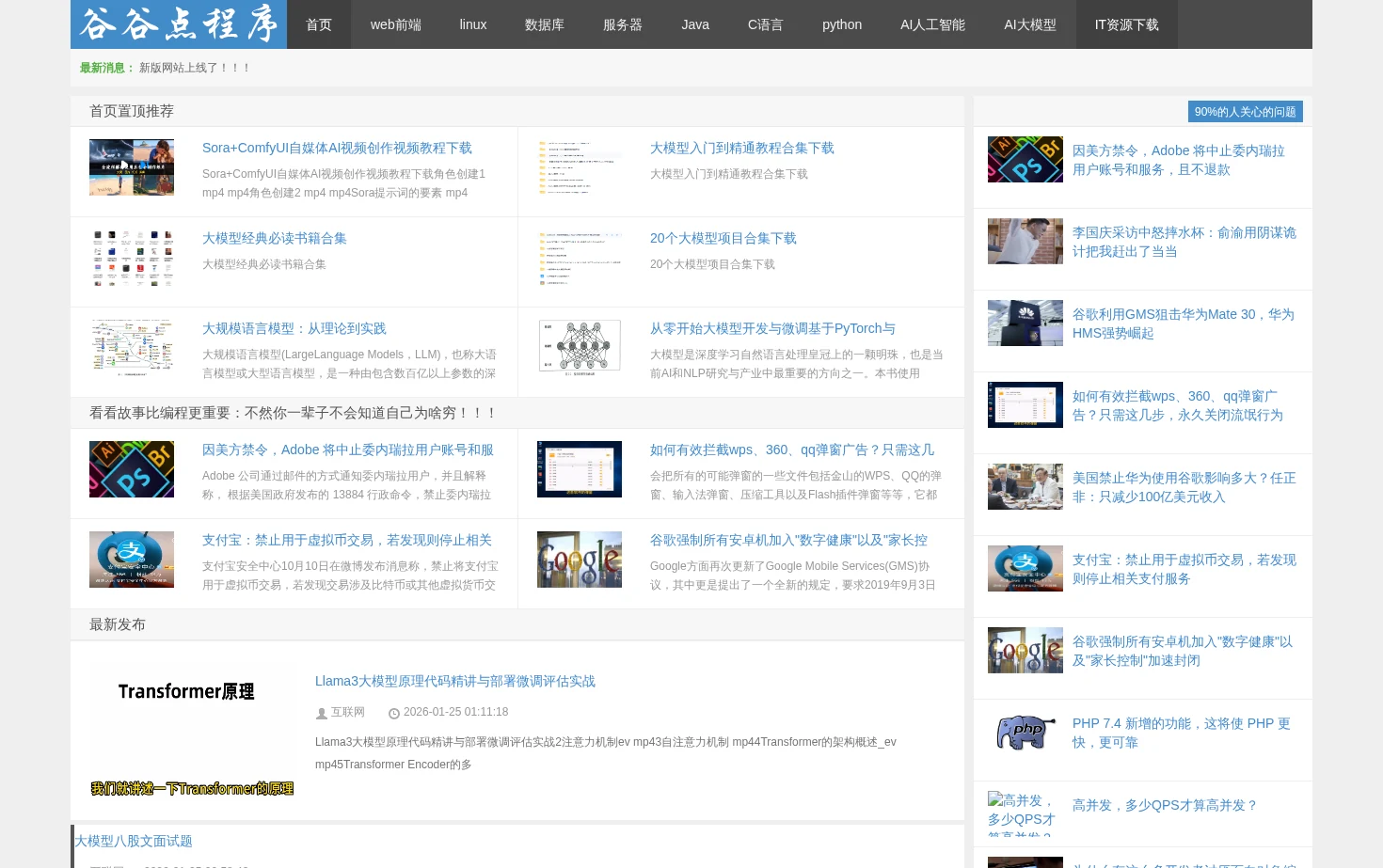The height and width of the screenshot is (868, 1383).
Task: Open 高并发，多少QPS才算高并发 link
Action: tap(1165, 805)
